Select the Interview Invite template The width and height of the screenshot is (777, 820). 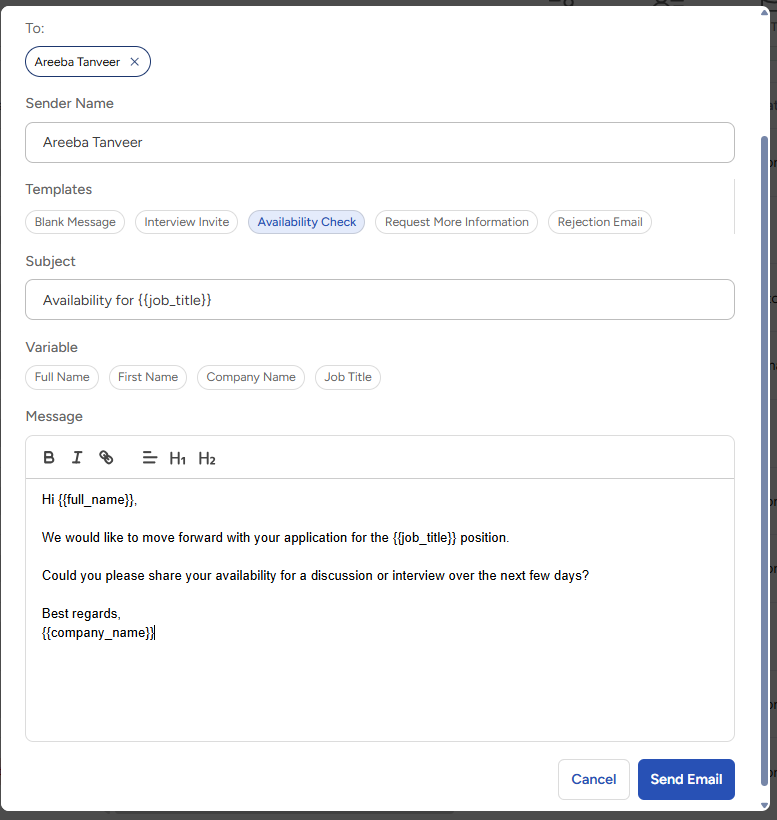tap(186, 222)
